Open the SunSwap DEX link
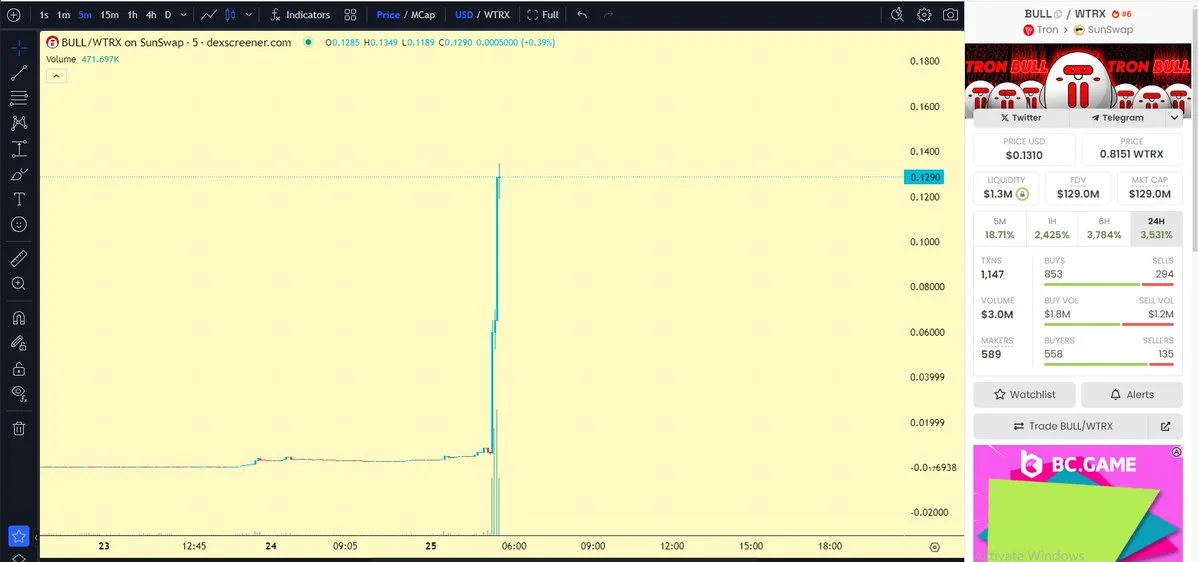The image size is (1199, 562). coord(1103,30)
